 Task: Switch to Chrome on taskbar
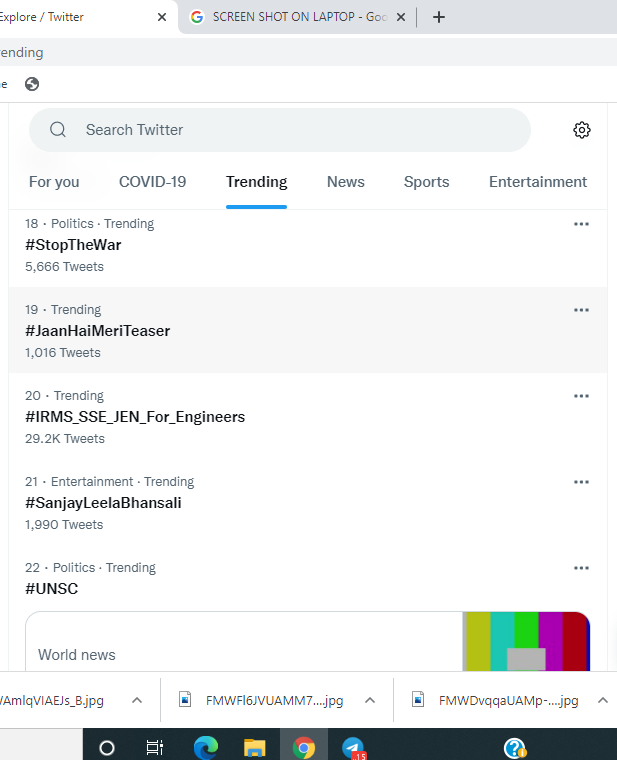pos(304,748)
